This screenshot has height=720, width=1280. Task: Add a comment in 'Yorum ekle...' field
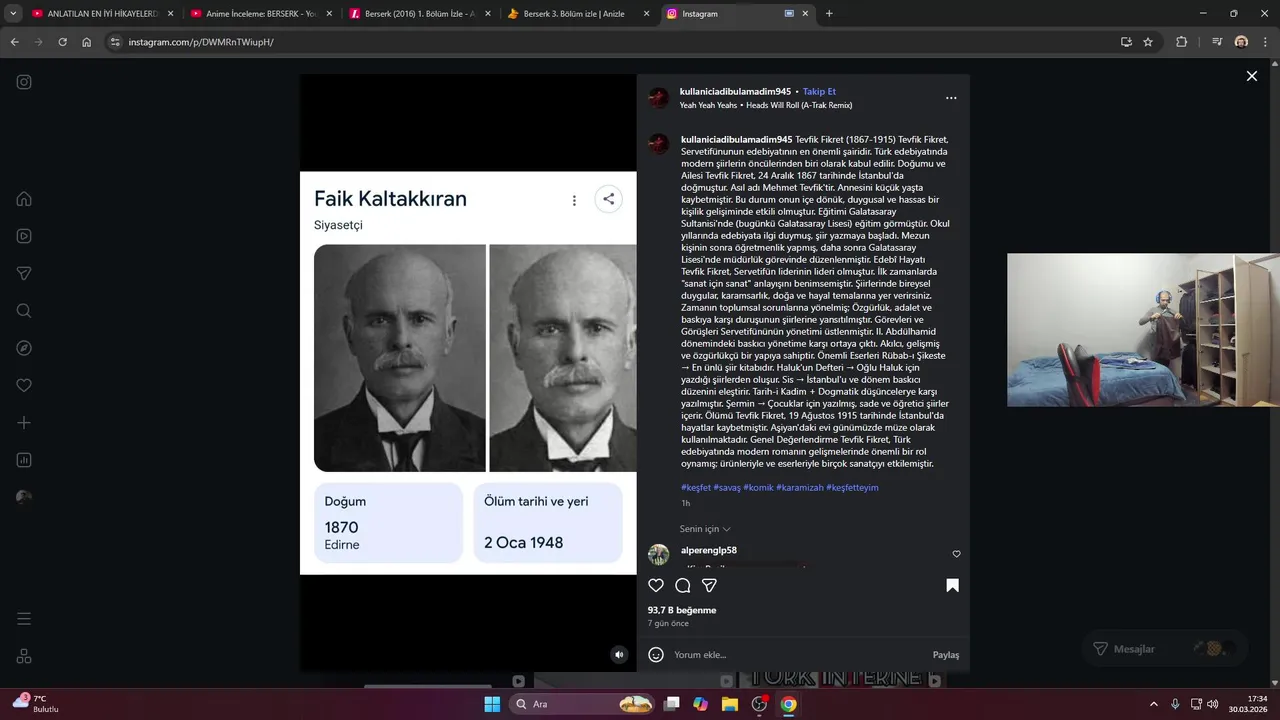click(798, 655)
